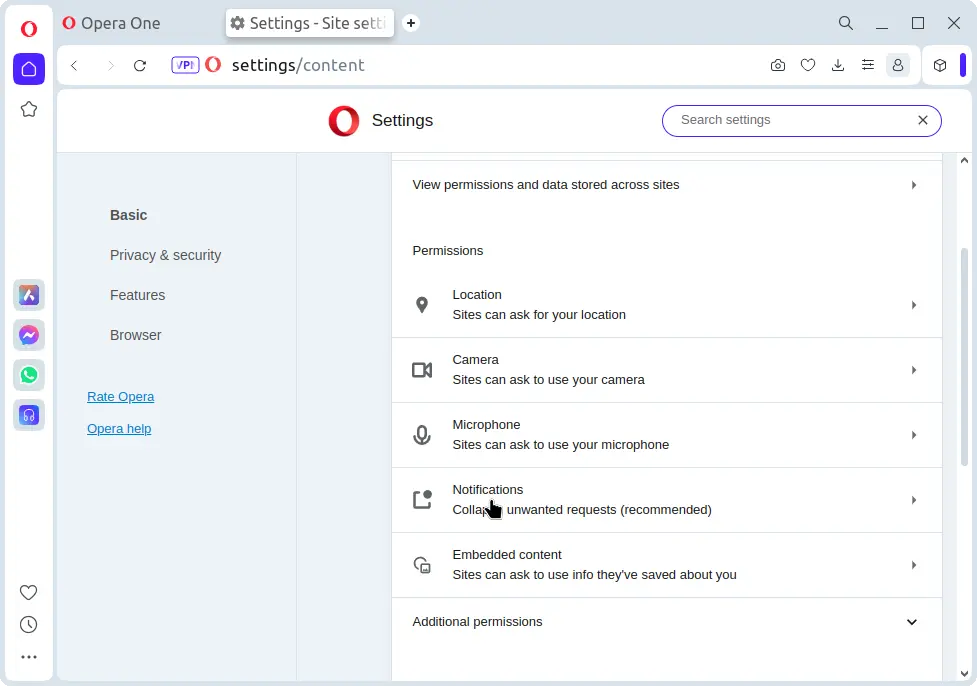Open Location permission settings

[x=666, y=305]
